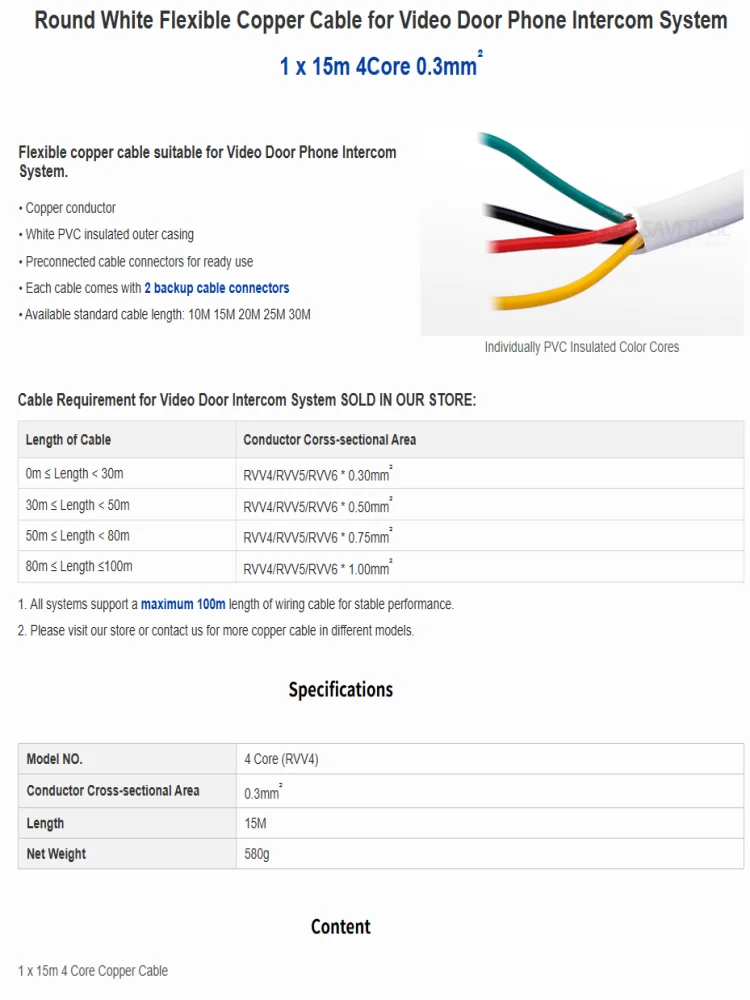Click the 'maximum 100m' highlighted text

(x=183, y=604)
